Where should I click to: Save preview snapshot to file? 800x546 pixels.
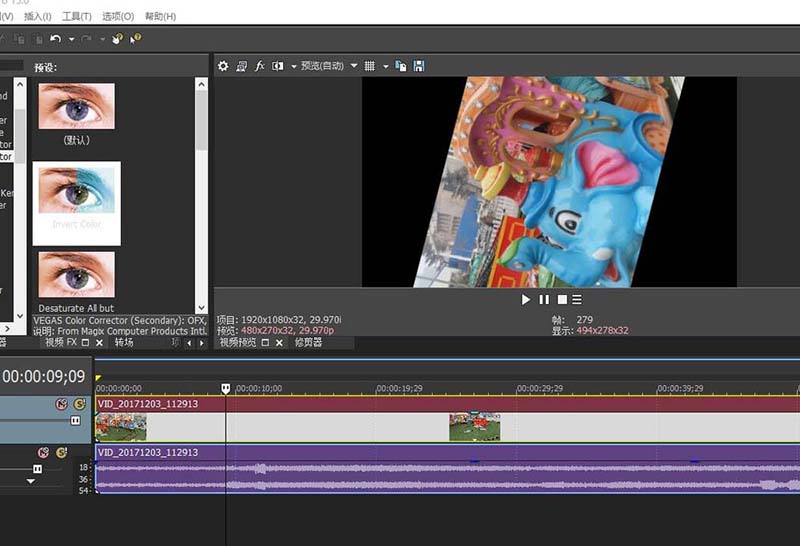(419, 66)
